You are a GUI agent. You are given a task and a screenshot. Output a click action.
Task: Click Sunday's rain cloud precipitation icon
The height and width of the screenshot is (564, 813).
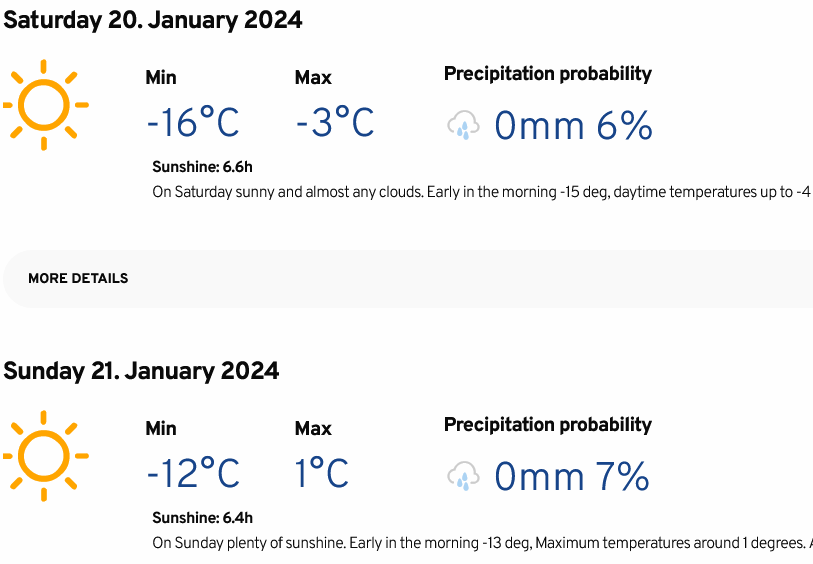pyautogui.click(x=464, y=476)
